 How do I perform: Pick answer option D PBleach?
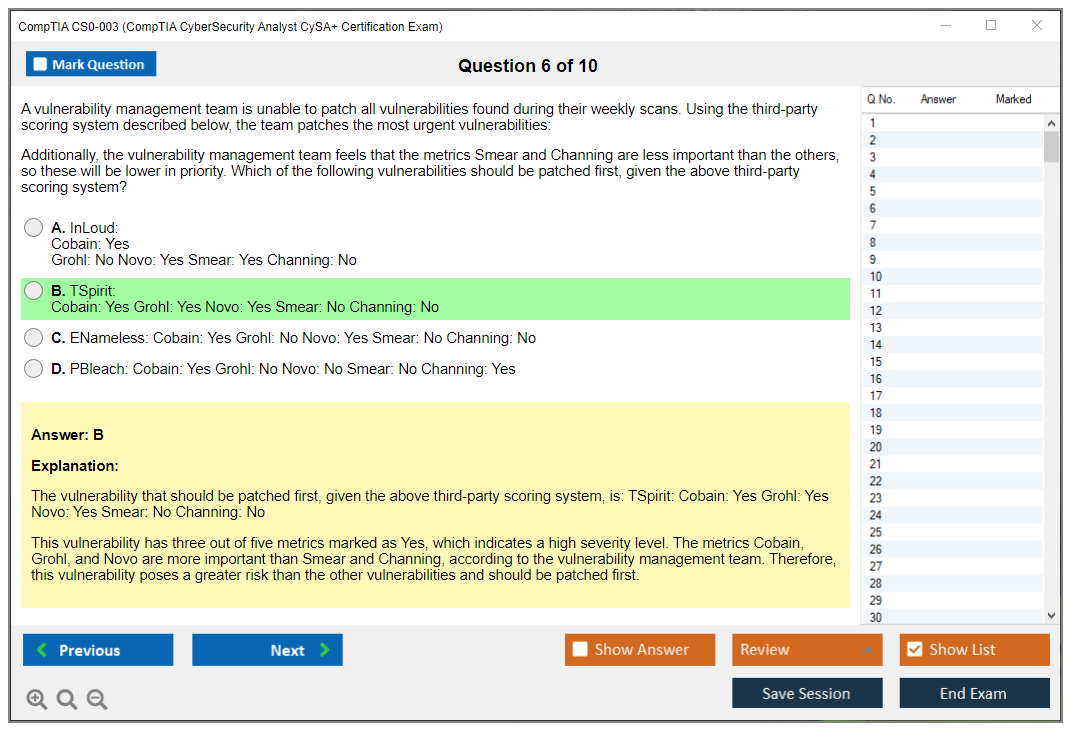(34, 369)
